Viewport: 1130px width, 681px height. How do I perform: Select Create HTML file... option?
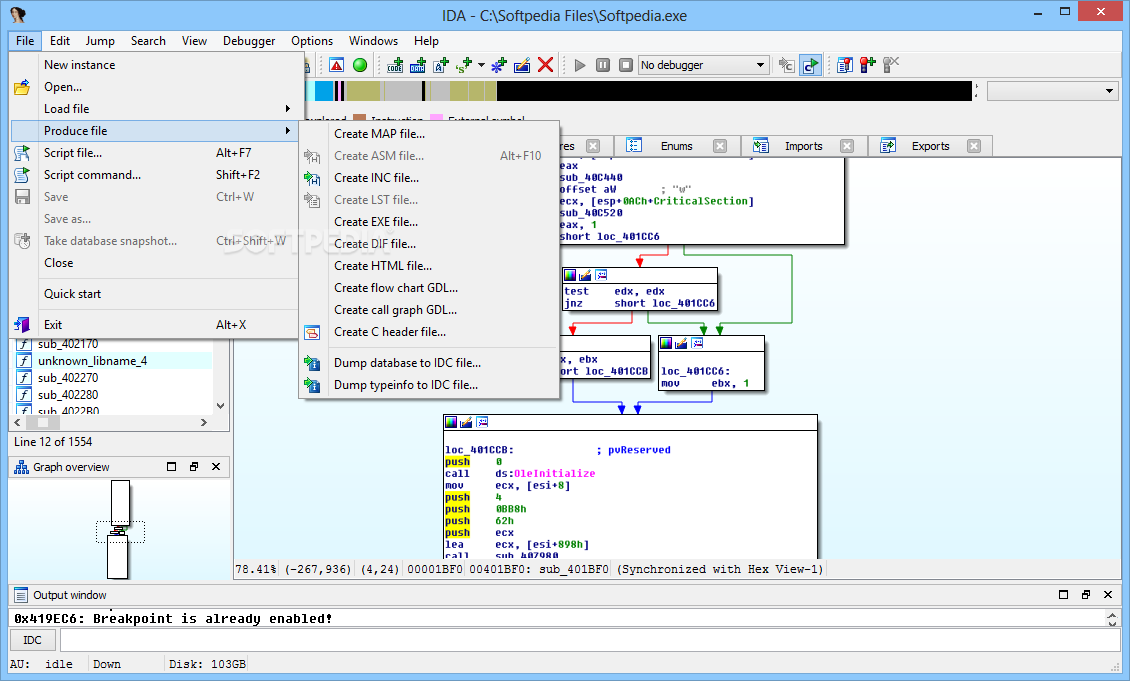(430, 266)
